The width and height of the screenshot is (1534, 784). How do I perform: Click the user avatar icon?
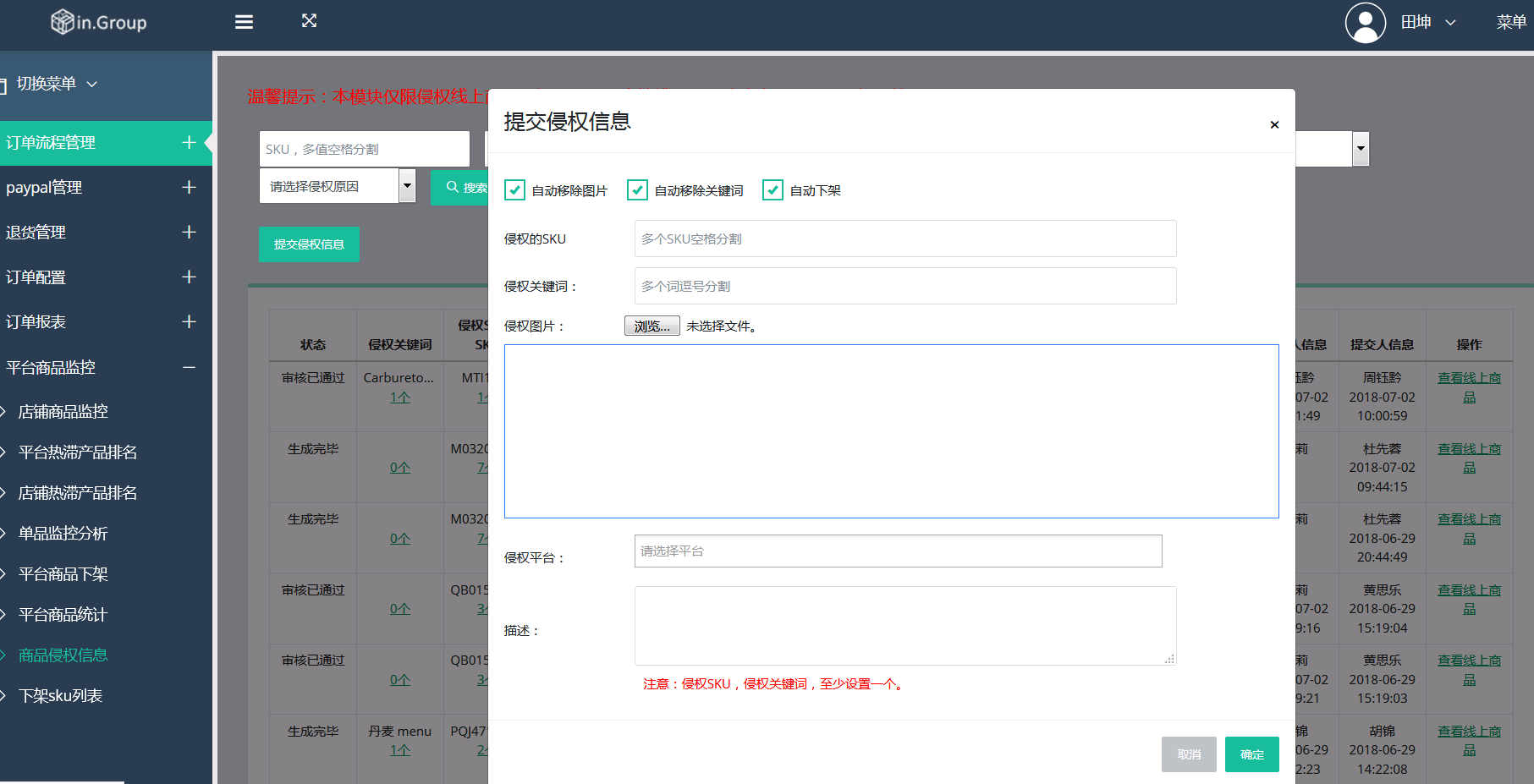click(1365, 23)
